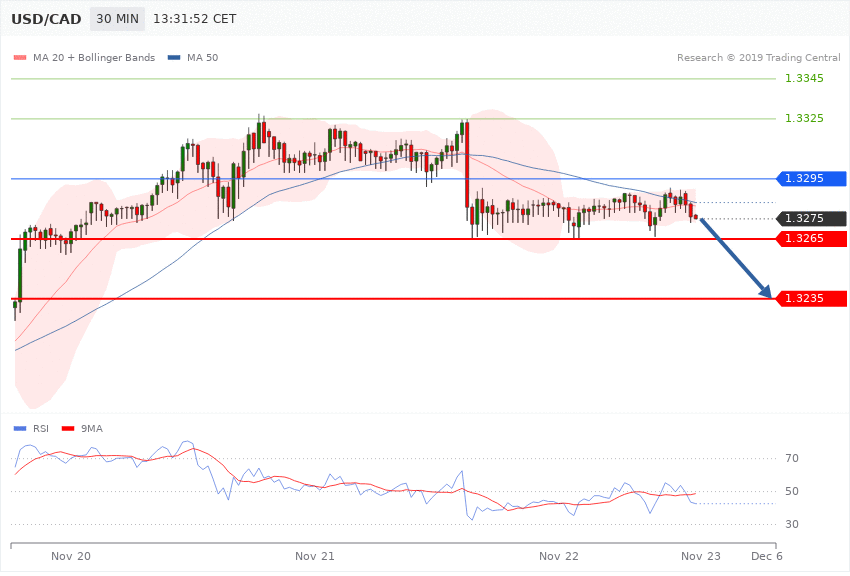Click the black 1.3275 current price tag
The height and width of the screenshot is (576, 850).
(812, 218)
